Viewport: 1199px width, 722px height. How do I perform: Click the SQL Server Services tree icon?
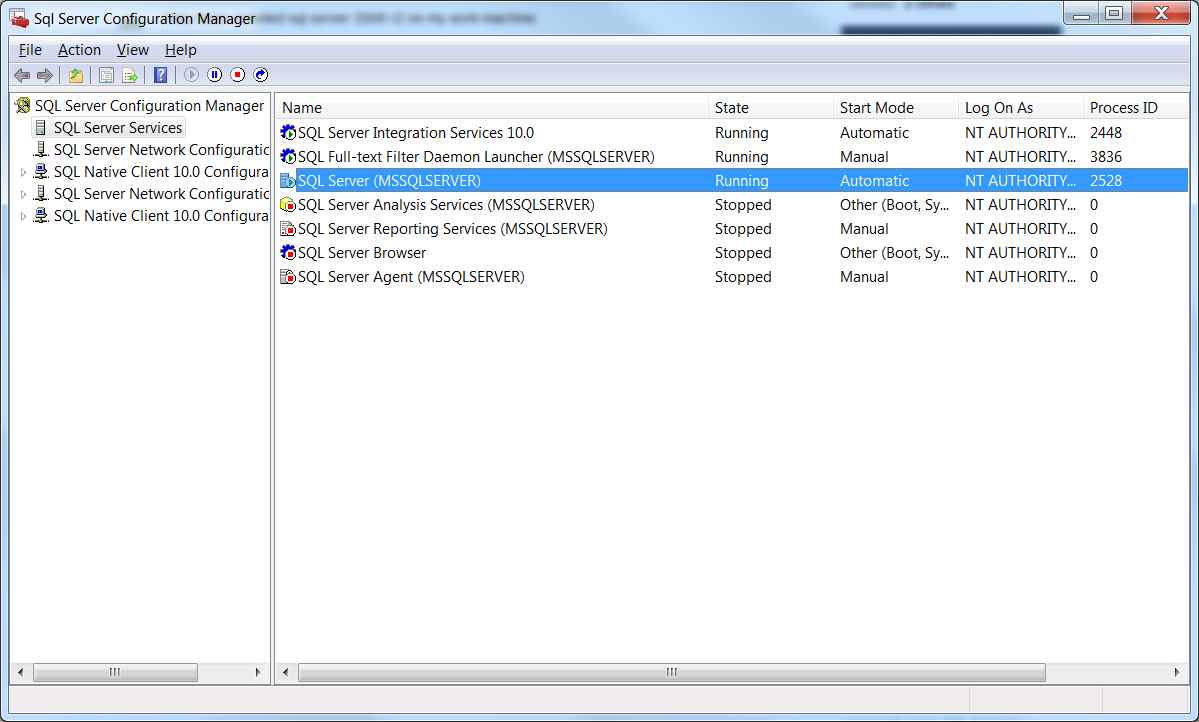coord(41,128)
